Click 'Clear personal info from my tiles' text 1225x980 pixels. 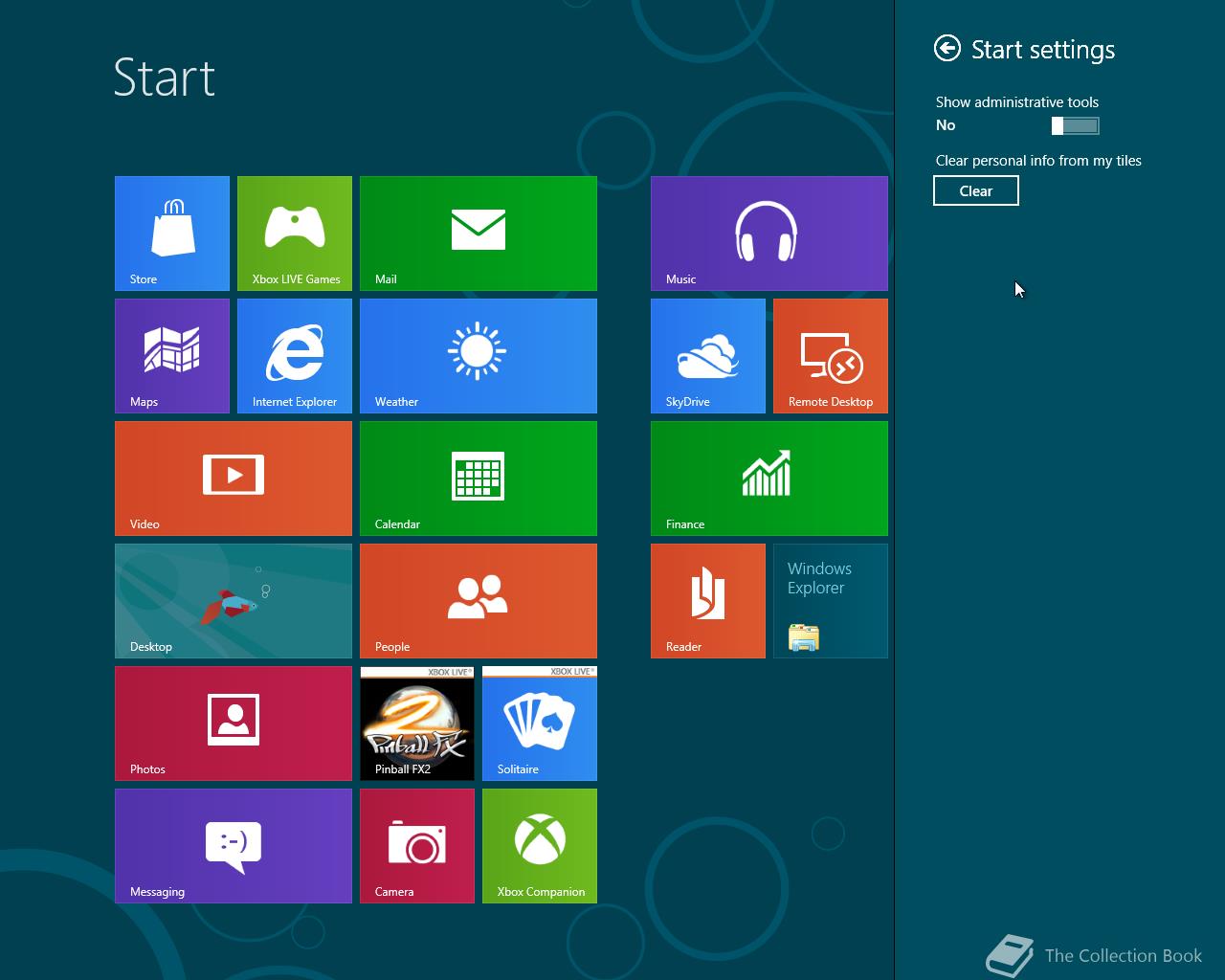pyautogui.click(x=1038, y=161)
